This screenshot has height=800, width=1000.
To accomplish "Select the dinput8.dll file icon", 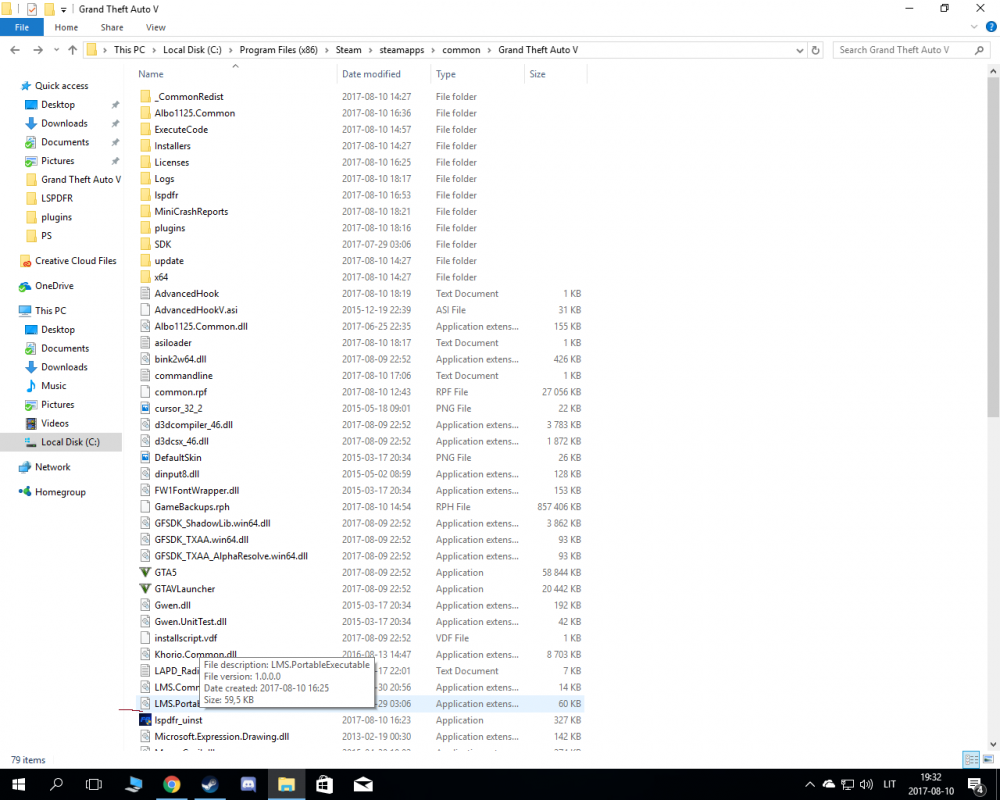I will [x=145, y=474].
